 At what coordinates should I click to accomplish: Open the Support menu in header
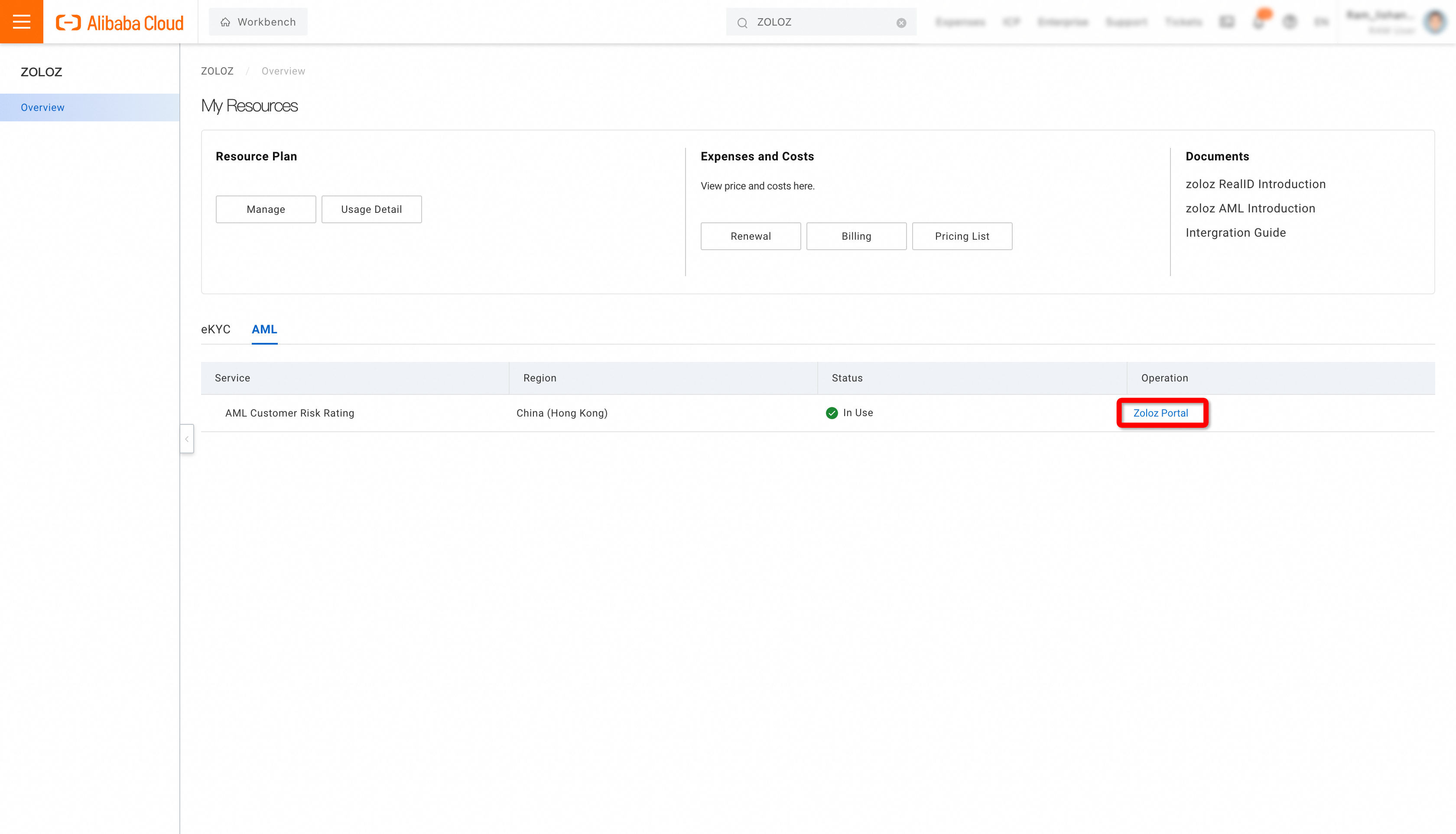[x=1126, y=23]
